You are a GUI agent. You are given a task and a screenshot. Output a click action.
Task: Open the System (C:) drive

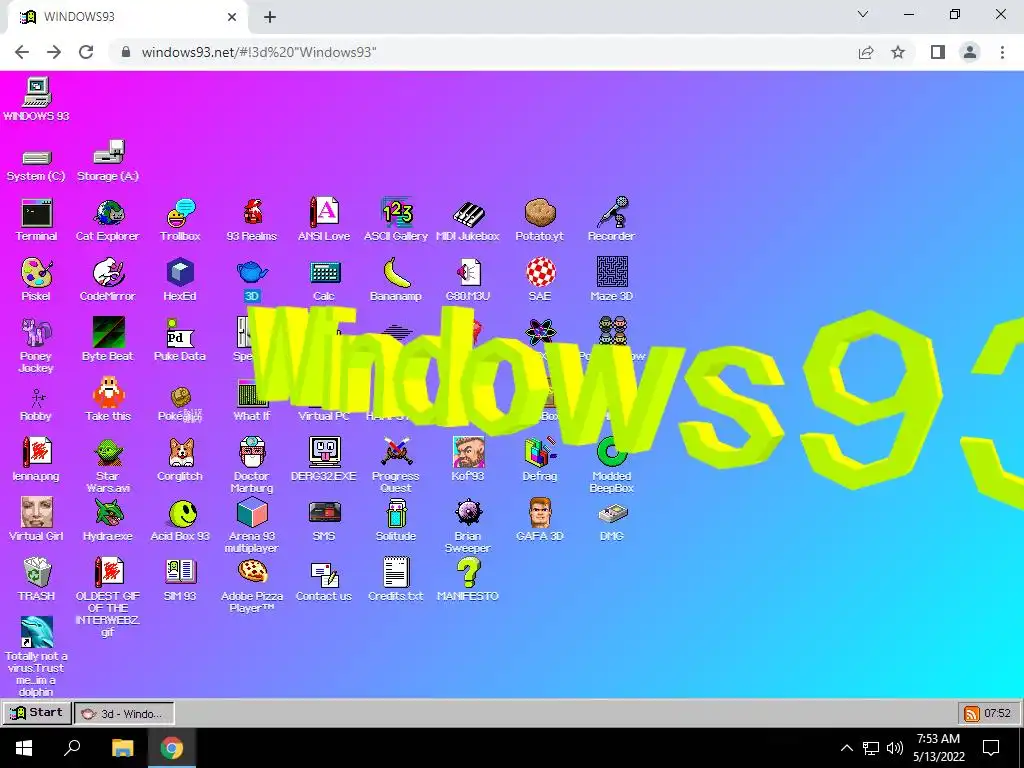tap(37, 157)
